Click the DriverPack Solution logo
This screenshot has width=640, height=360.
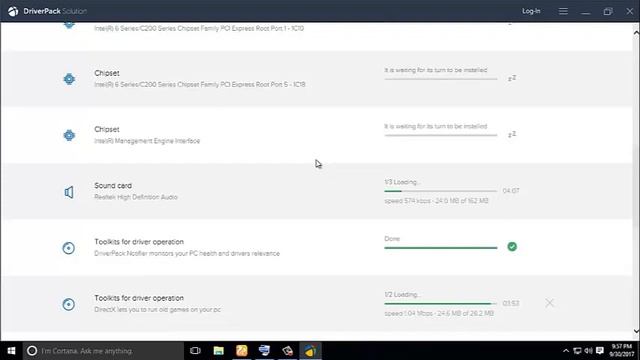point(13,11)
